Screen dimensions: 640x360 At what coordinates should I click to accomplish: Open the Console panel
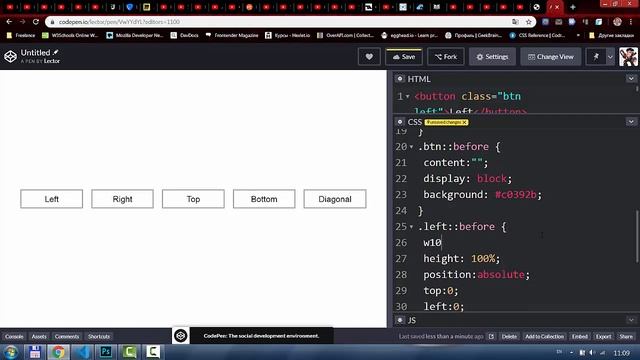(x=14, y=336)
